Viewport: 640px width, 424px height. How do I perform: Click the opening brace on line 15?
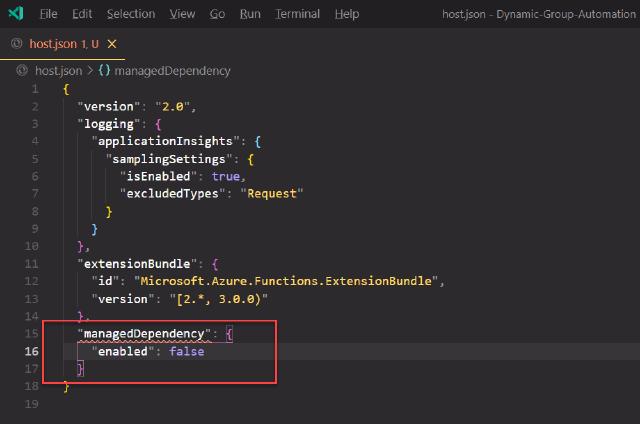229,334
